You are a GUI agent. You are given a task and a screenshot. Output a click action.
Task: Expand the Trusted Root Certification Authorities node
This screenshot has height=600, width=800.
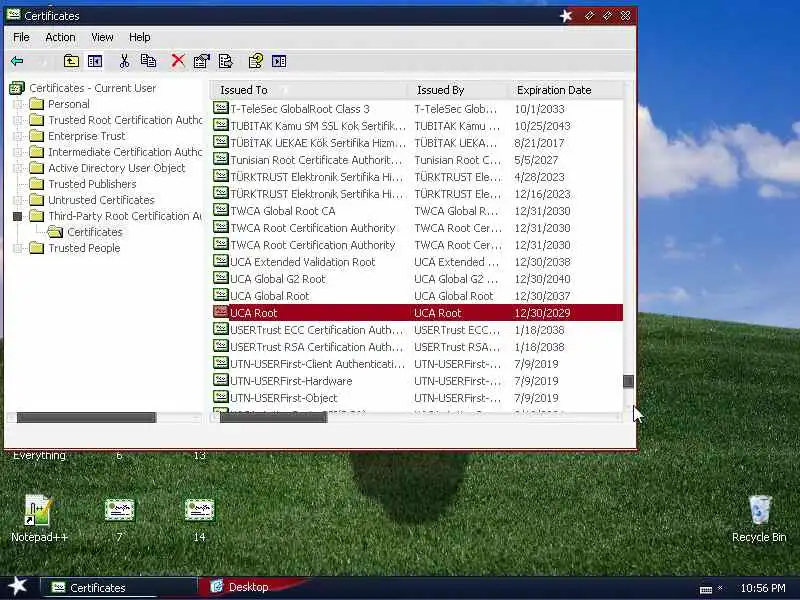tap(18, 120)
